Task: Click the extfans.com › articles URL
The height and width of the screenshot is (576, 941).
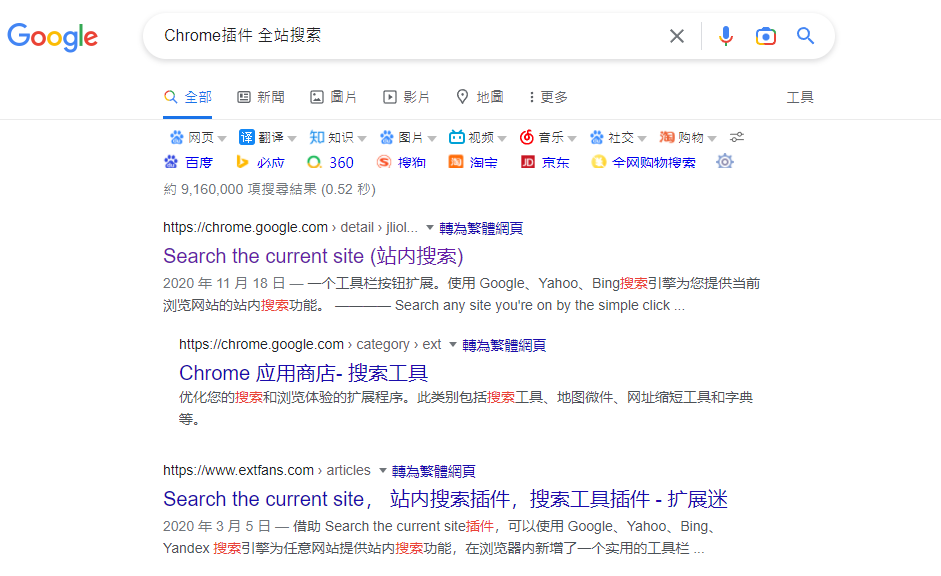Action: point(266,470)
